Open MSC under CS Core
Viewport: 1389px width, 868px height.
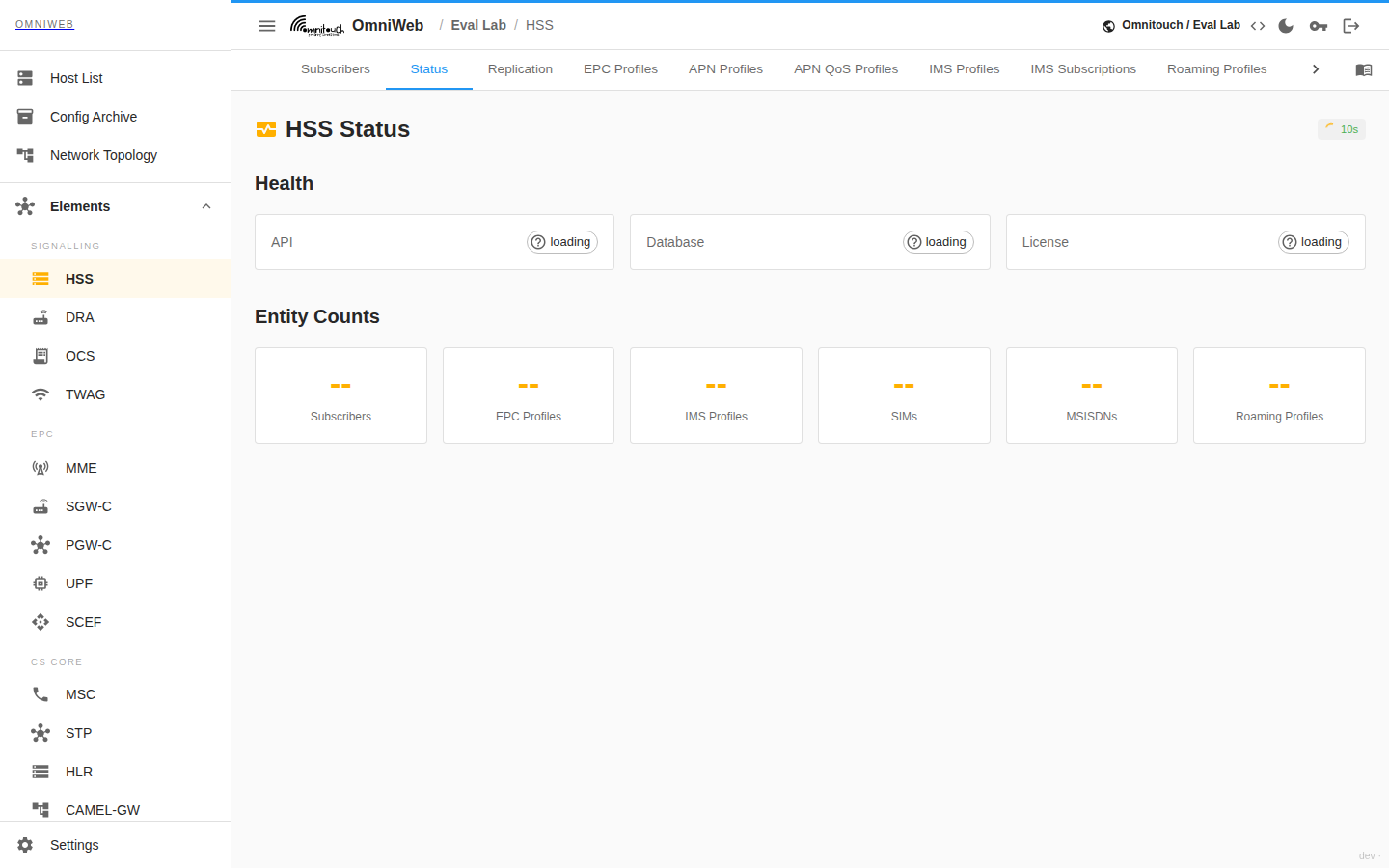click(x=116, y=694)
